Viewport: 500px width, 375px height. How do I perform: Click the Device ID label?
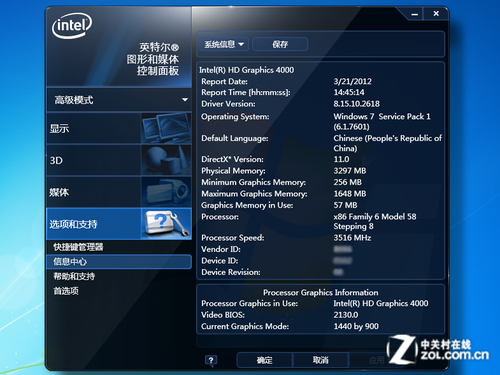click(x=220, y=261)
